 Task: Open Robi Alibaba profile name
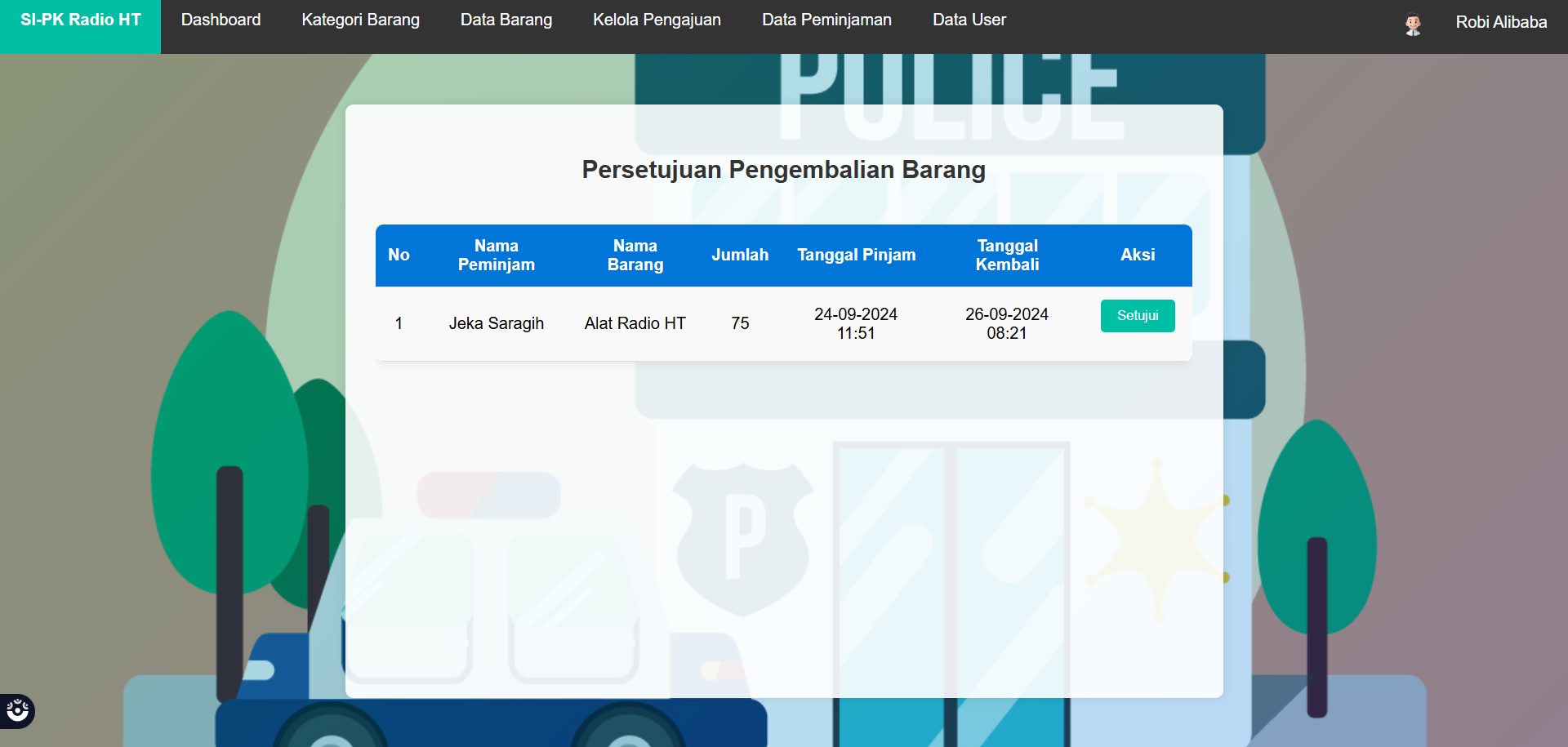1501,22
